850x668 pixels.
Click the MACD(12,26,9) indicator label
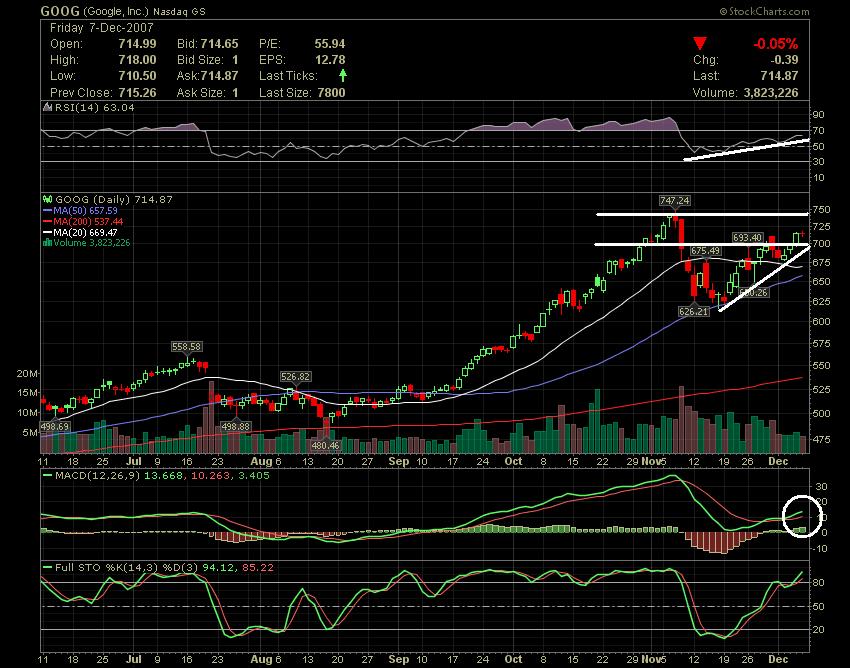(98, 476)
